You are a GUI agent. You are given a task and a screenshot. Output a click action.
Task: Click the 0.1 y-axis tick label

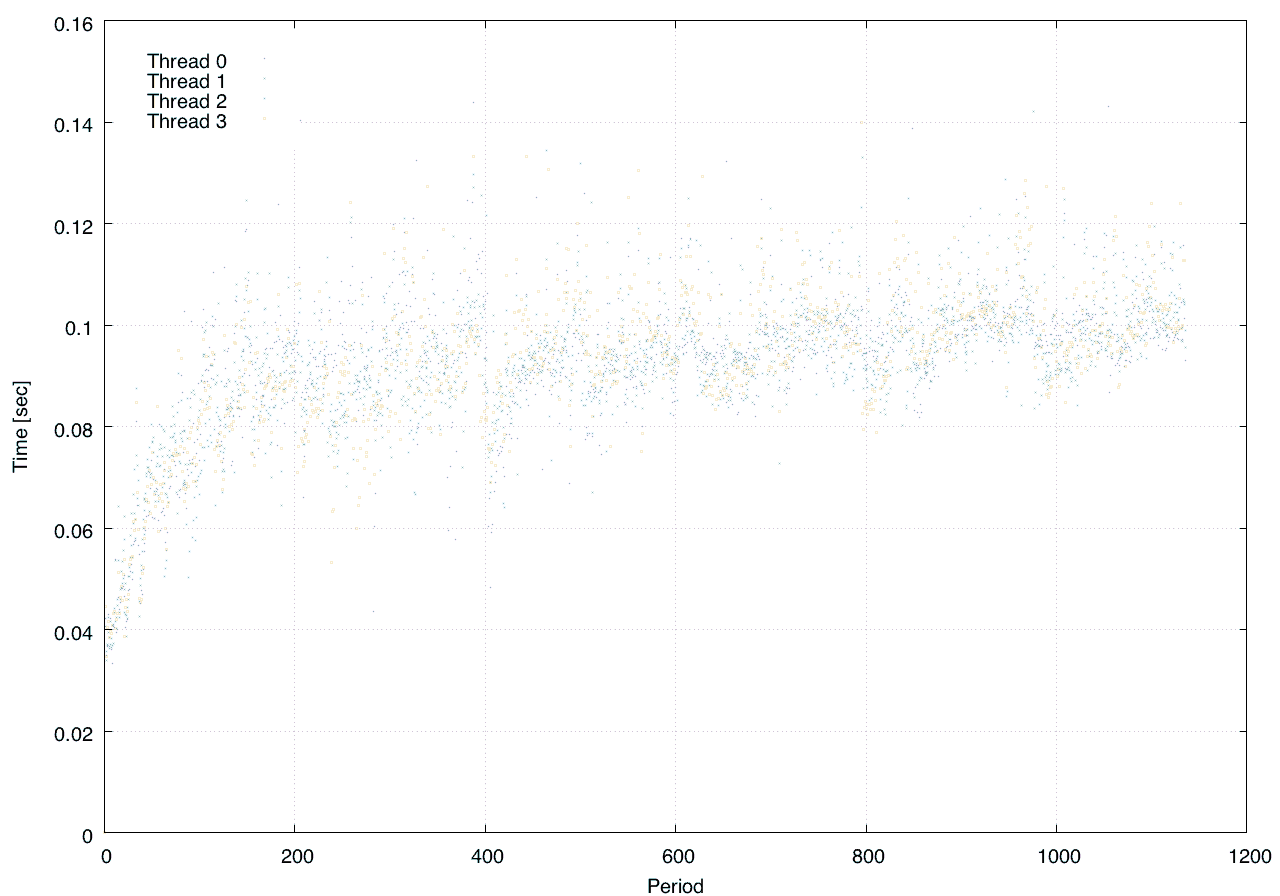point(77,326)
